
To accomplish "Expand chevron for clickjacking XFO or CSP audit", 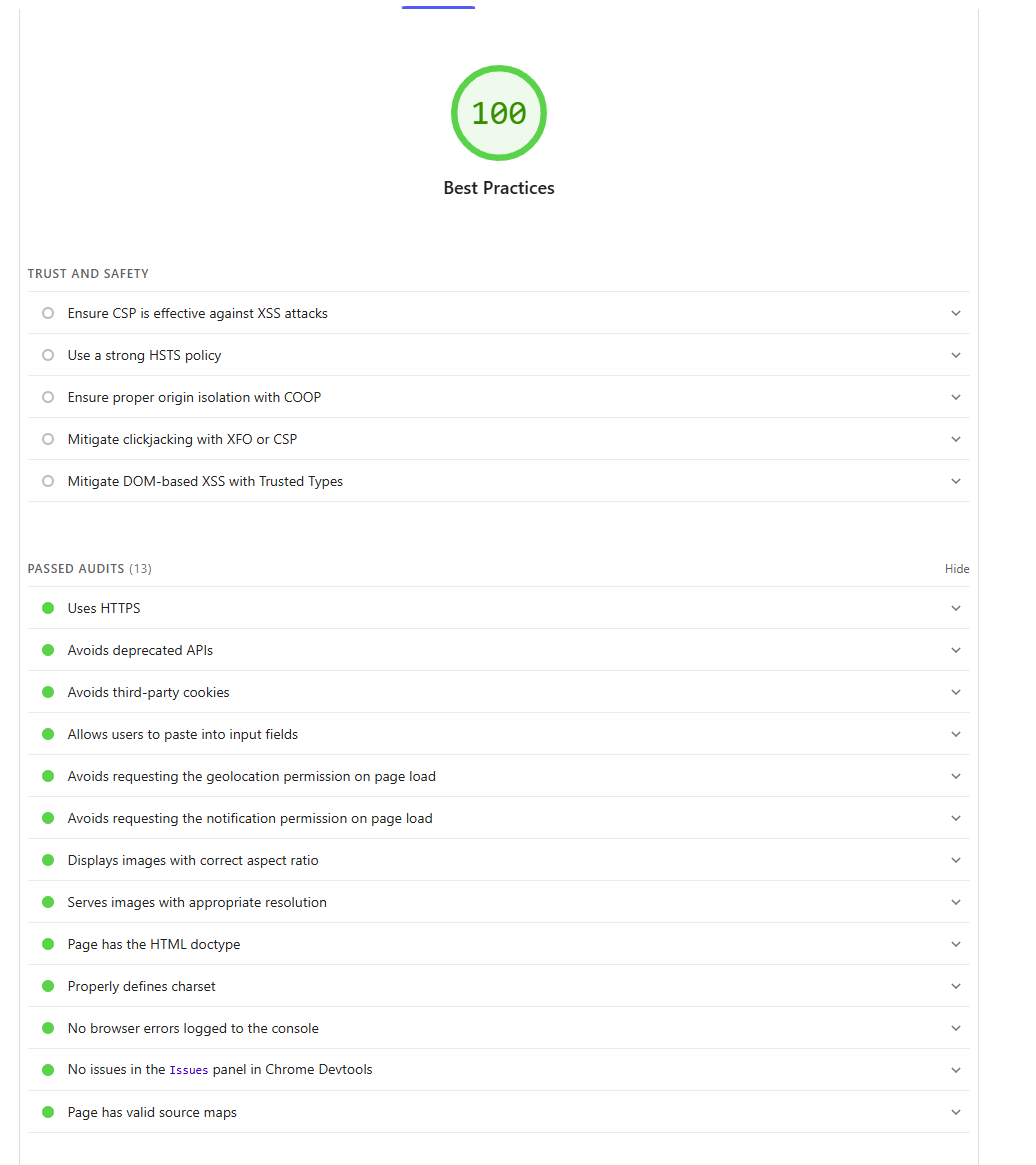I will tap(956, 439).
